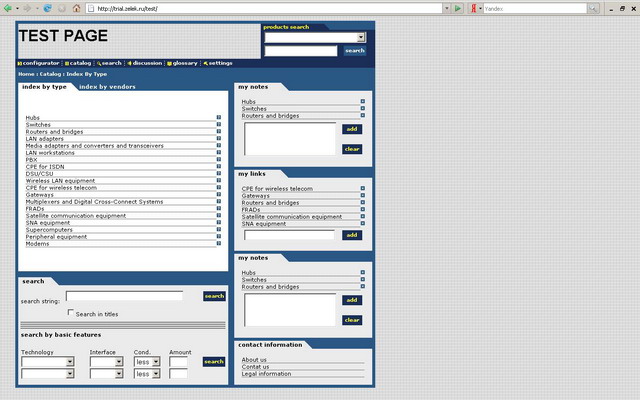Viewport: 640px width, 400px height.
Task: Focus the first-row Amount field
Action: (x=178, y=362)
